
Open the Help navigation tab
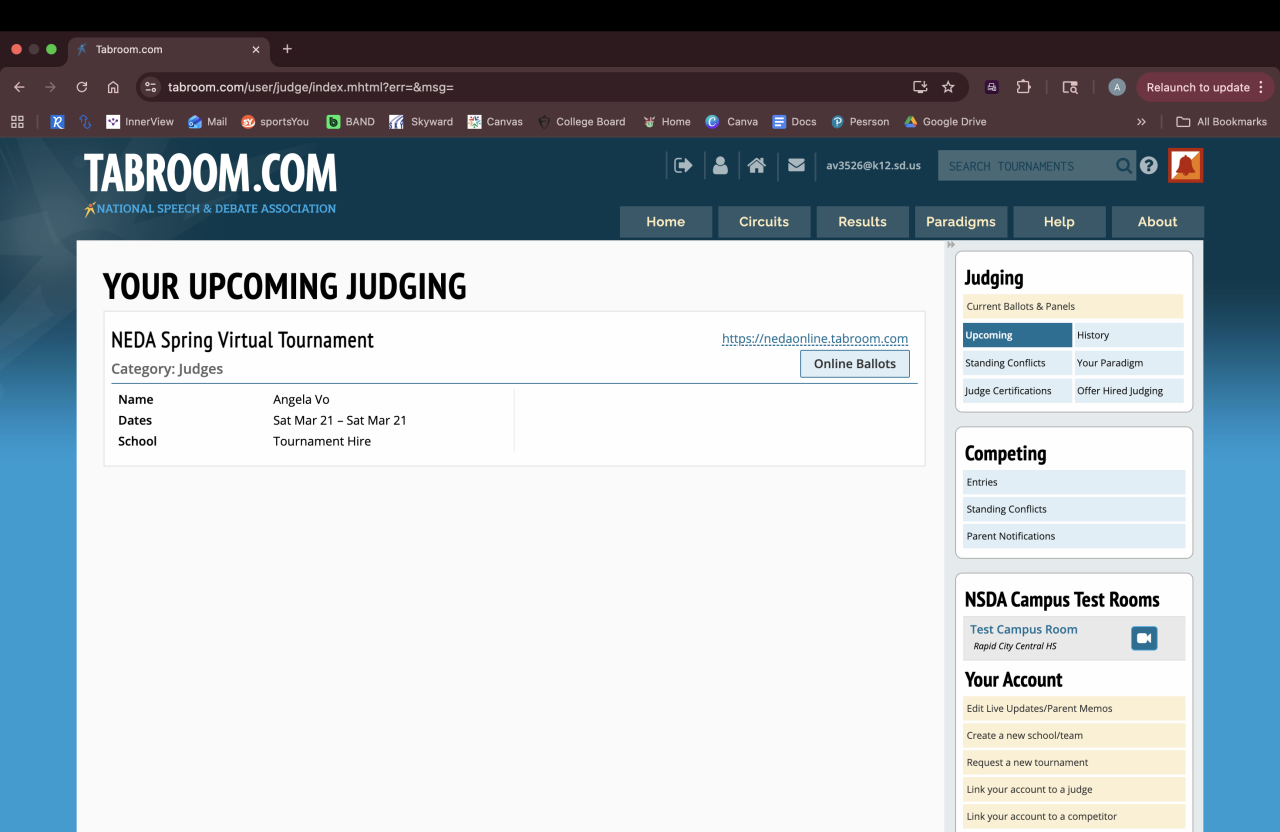[x=1059, y=222]
